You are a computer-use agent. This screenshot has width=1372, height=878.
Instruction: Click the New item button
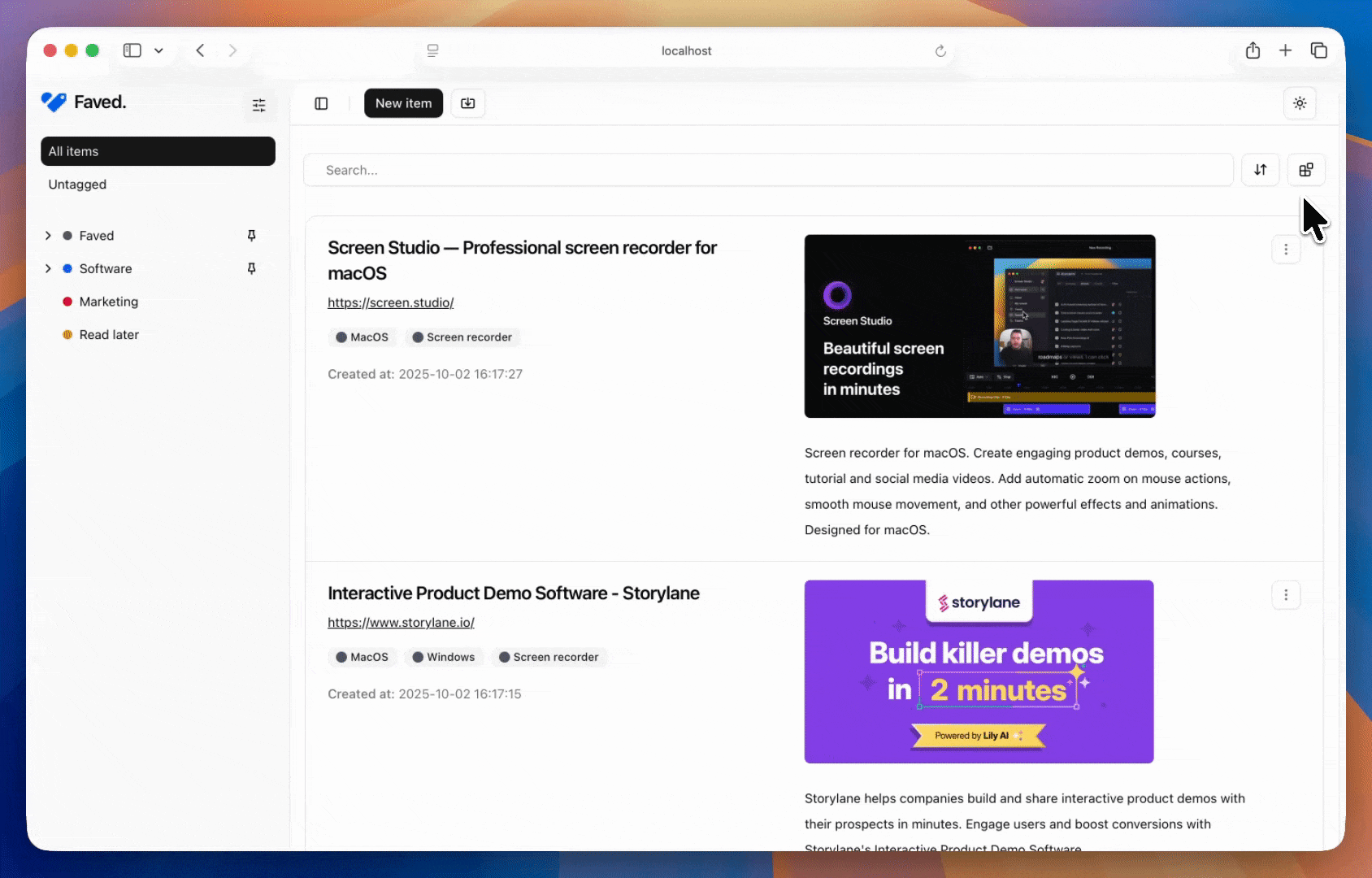point(403,103)
